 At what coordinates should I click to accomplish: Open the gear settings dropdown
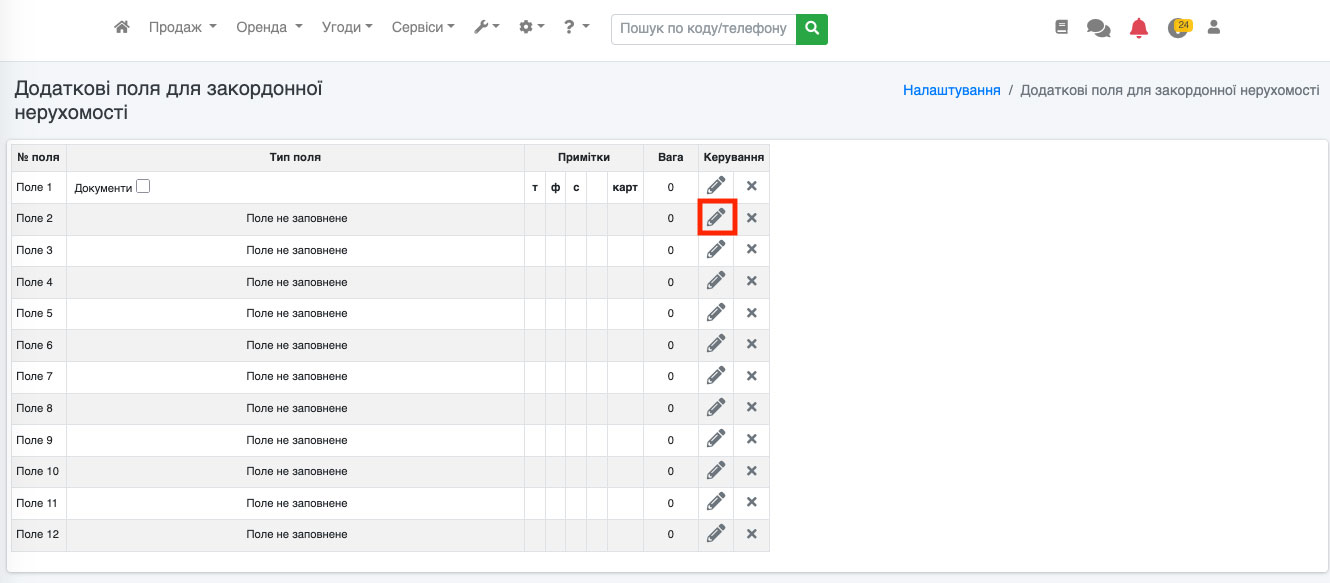[x=532, y=28]
